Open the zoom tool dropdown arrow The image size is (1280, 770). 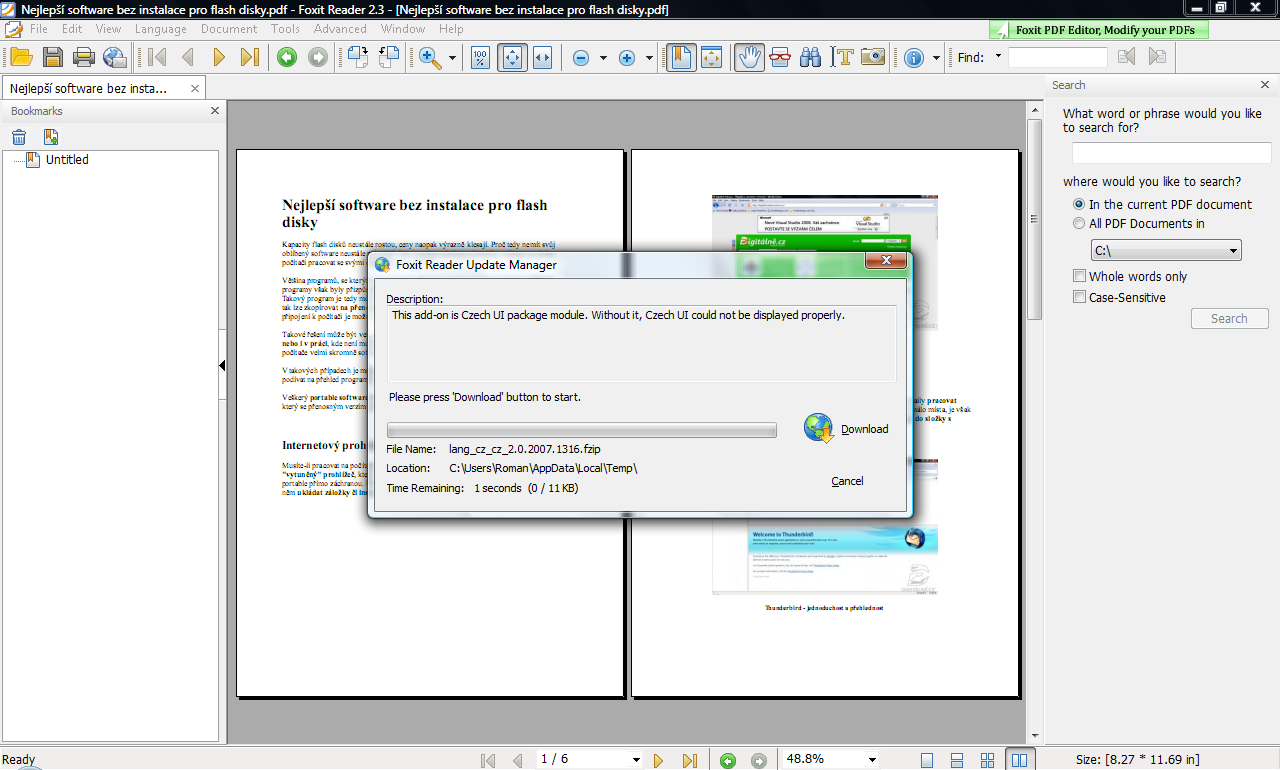[x=452, y=58]
